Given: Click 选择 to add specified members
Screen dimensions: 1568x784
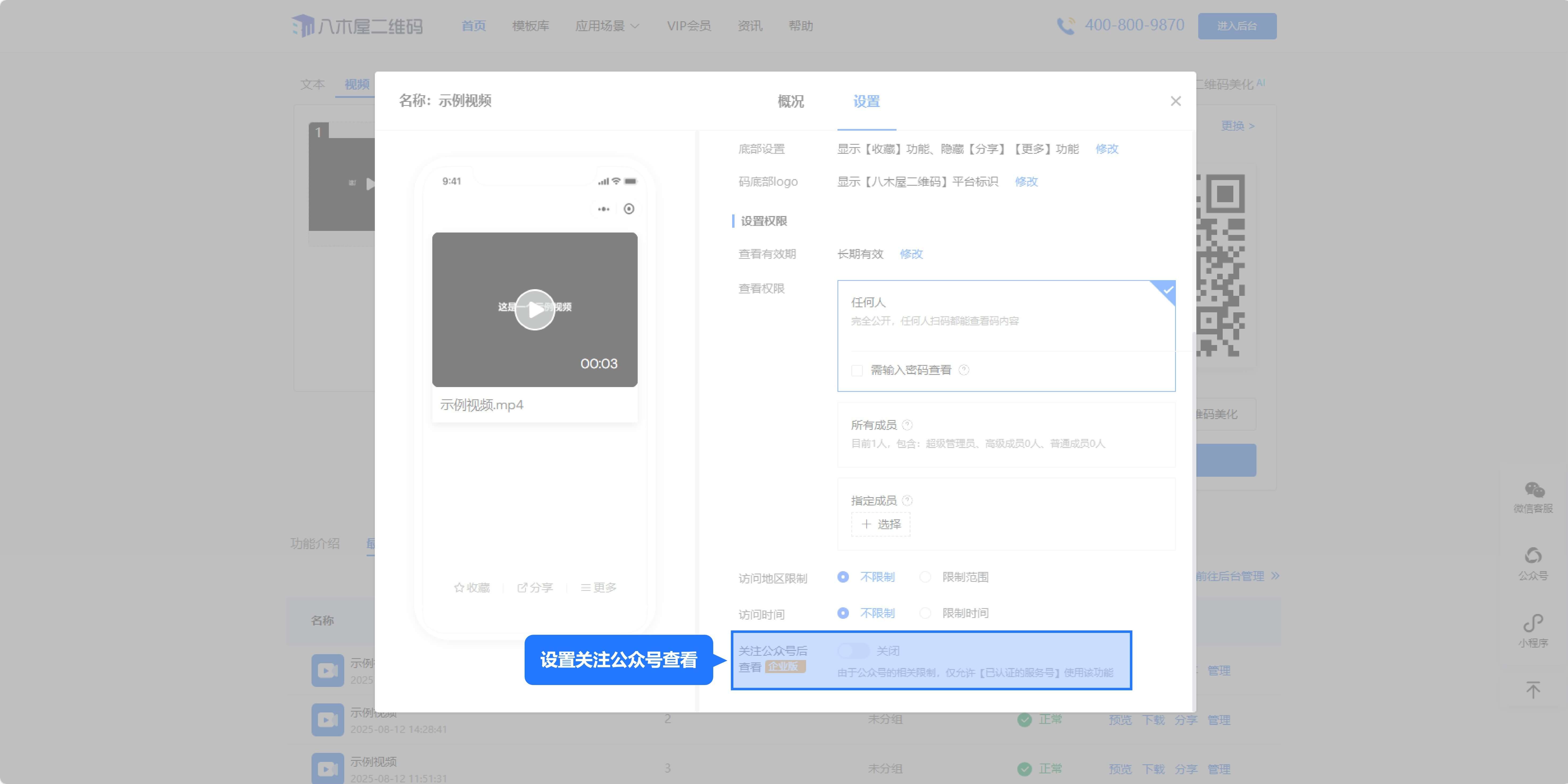Looking at the screenshot, I should pyautogui.click(x=880, y=524).
